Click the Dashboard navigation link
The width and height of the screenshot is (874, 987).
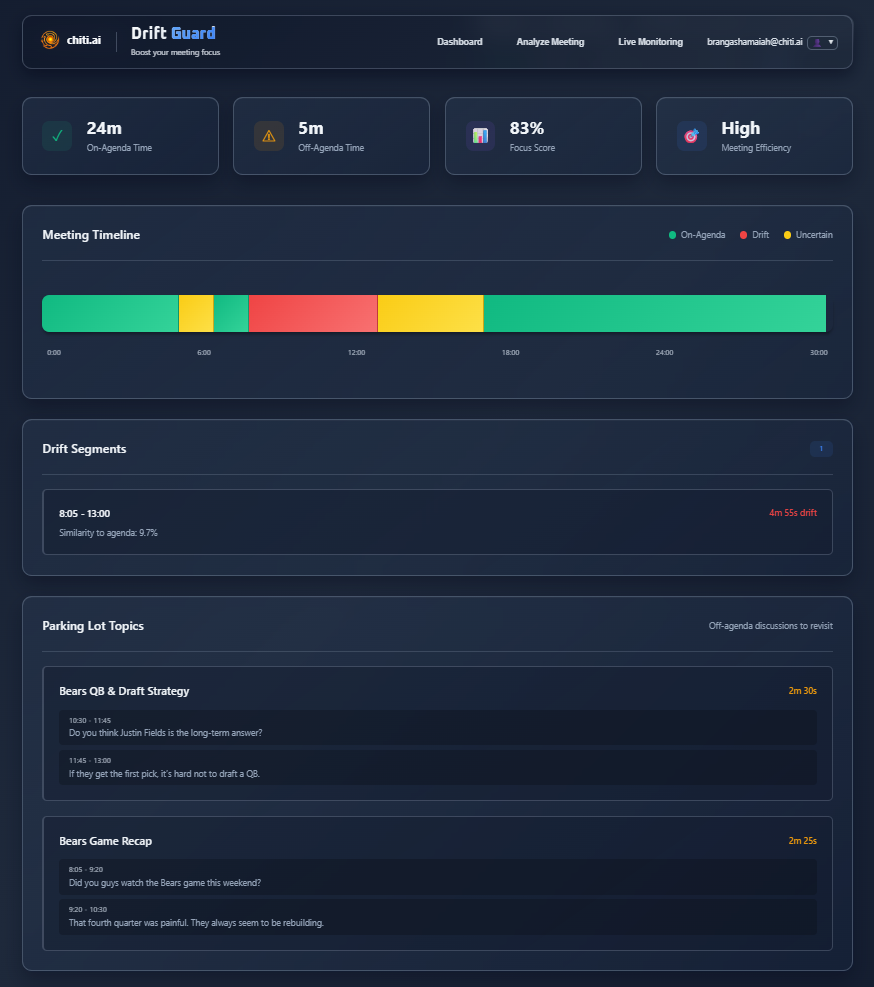459,42
